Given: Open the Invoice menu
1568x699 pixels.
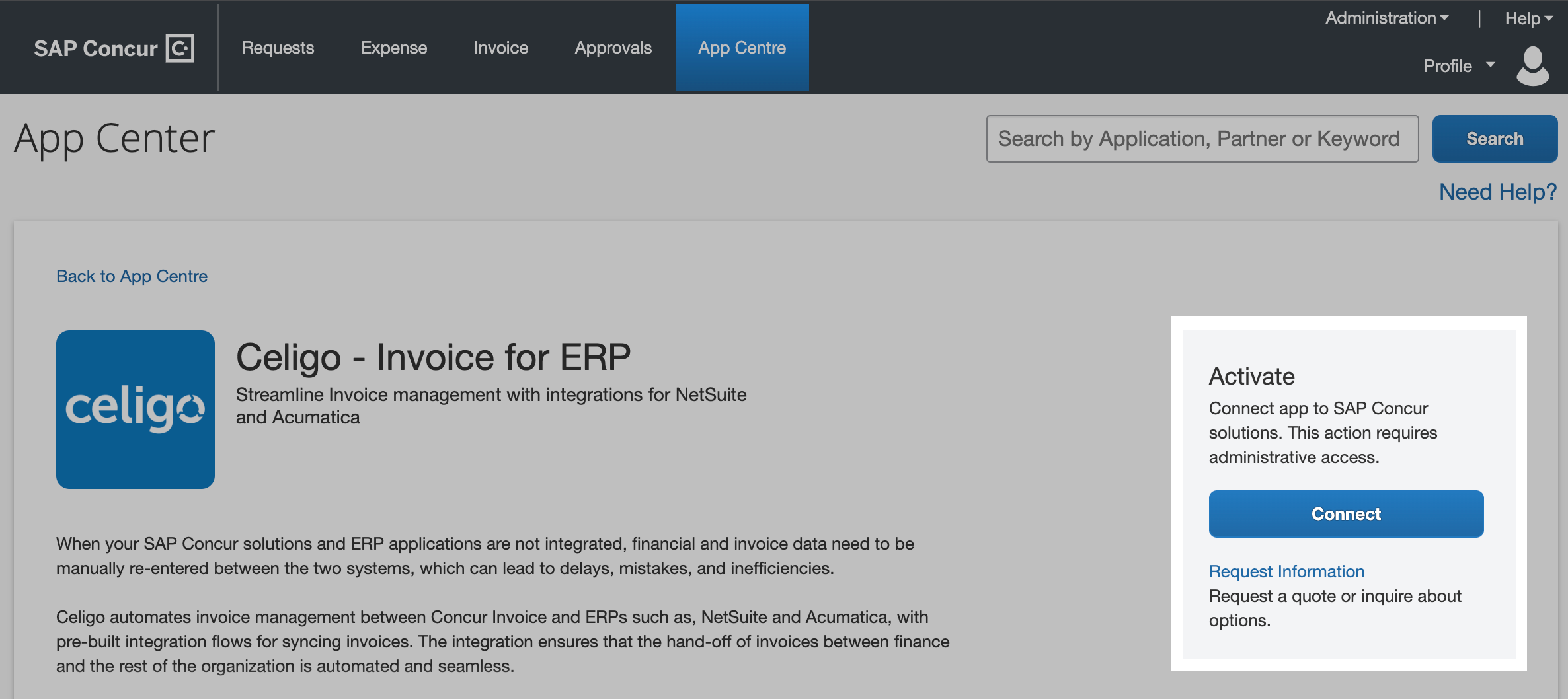Looking at the screenshot, I should [x=500, y=48].
